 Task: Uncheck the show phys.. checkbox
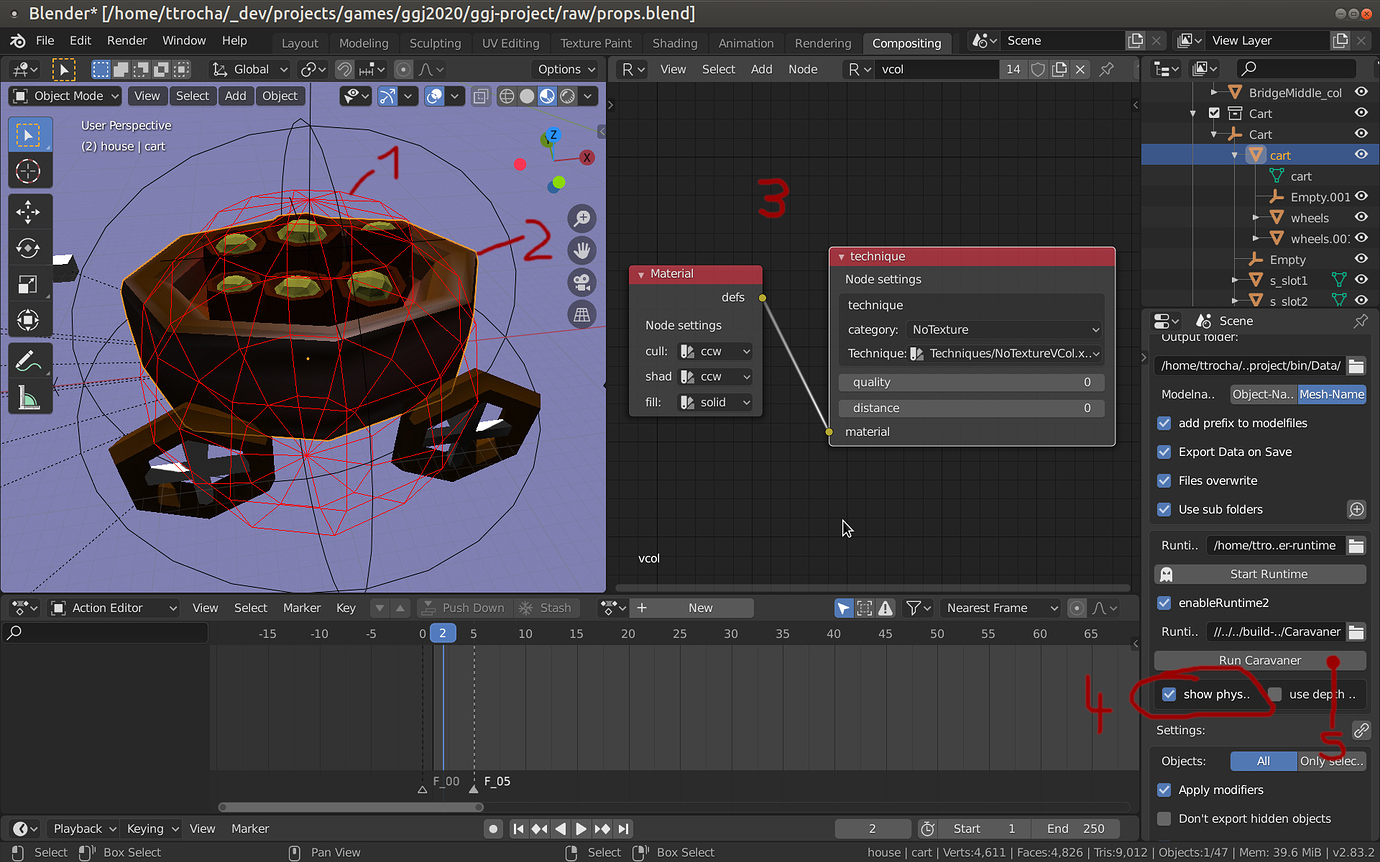(1169, 694)
